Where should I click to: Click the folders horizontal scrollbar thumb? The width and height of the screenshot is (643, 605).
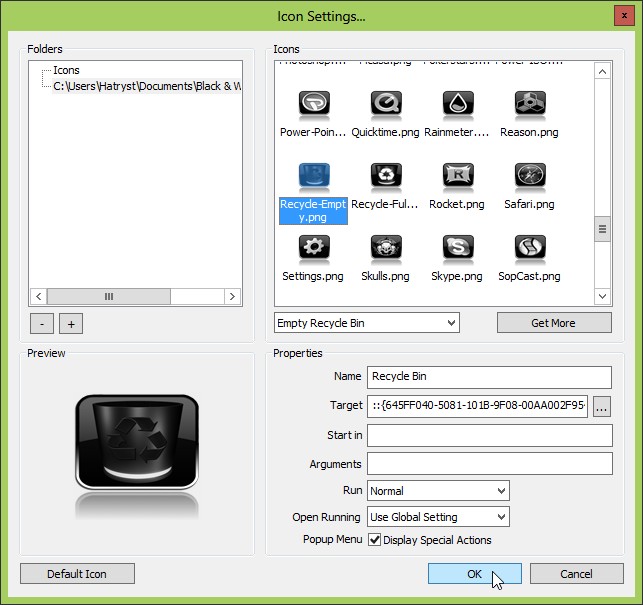tap(109, 296)
